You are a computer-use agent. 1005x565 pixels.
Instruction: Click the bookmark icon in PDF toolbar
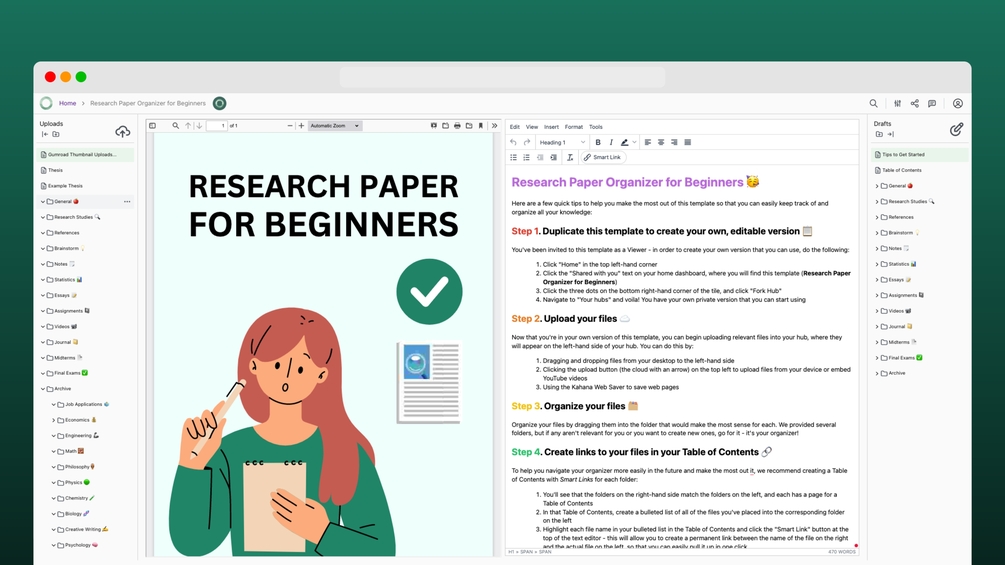coord(481,126)
